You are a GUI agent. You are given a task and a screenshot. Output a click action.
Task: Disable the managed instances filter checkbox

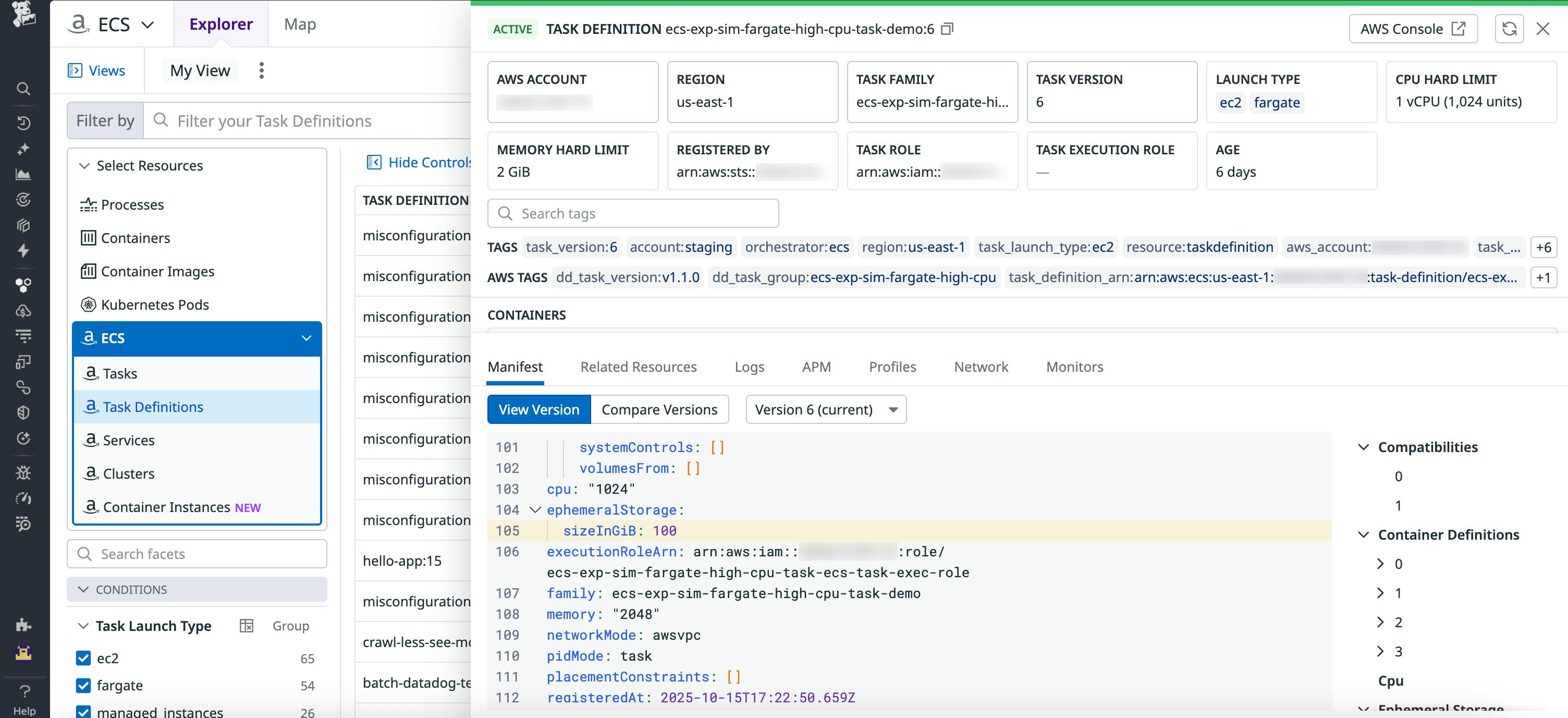[83, 711]
